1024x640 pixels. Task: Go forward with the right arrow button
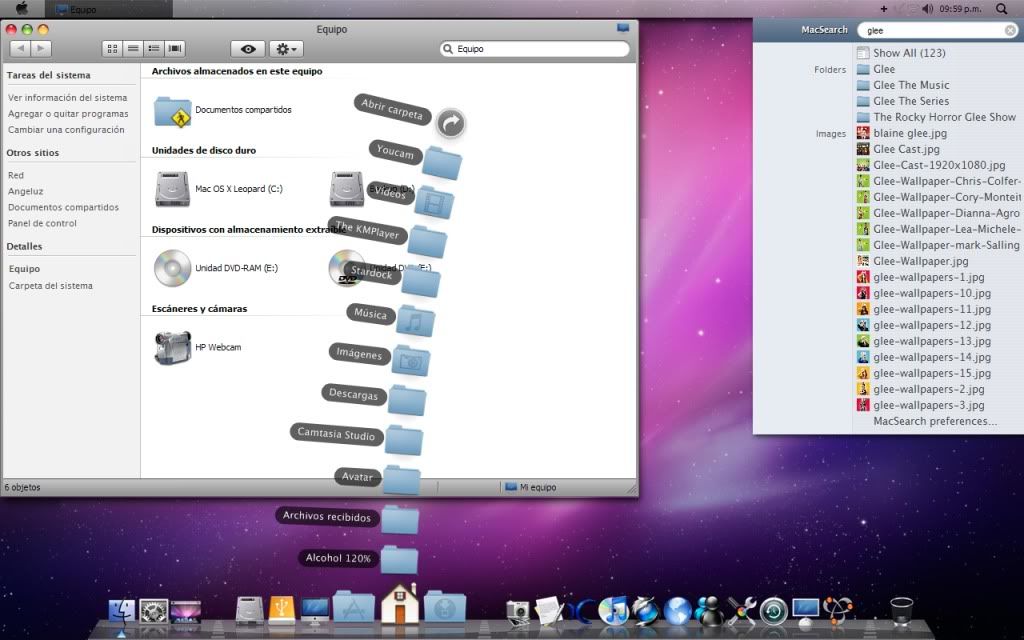point(41,48)
